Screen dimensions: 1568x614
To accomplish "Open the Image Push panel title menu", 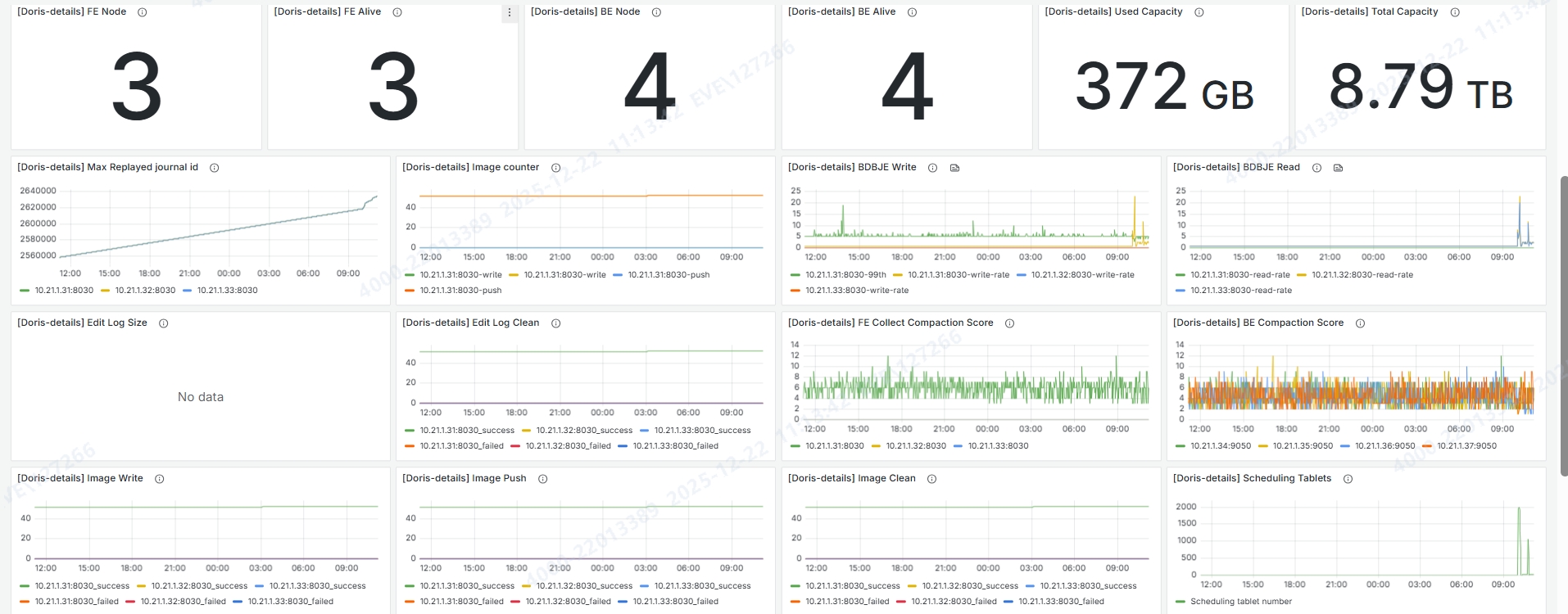I will [x=464, y=478].
